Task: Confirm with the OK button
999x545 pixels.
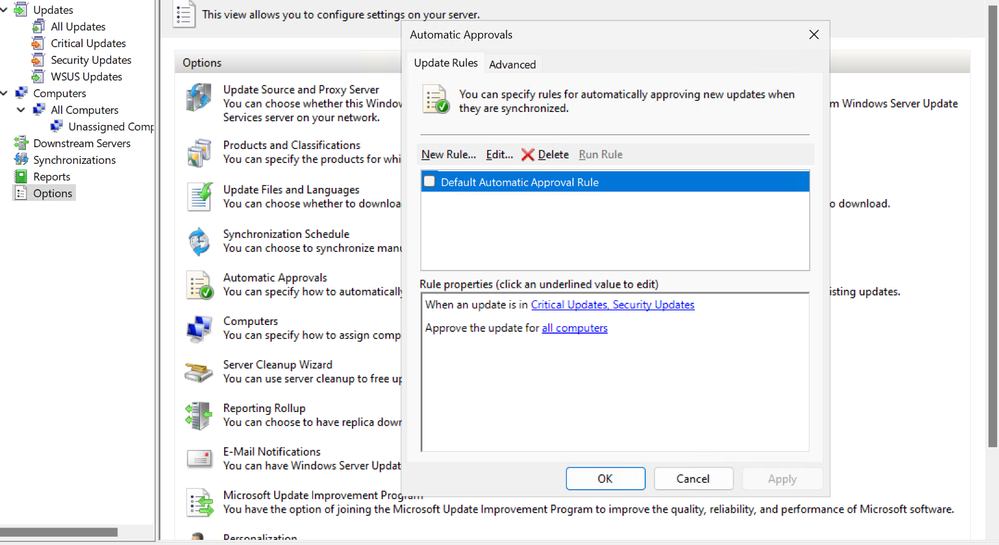Action: point(605,479)
